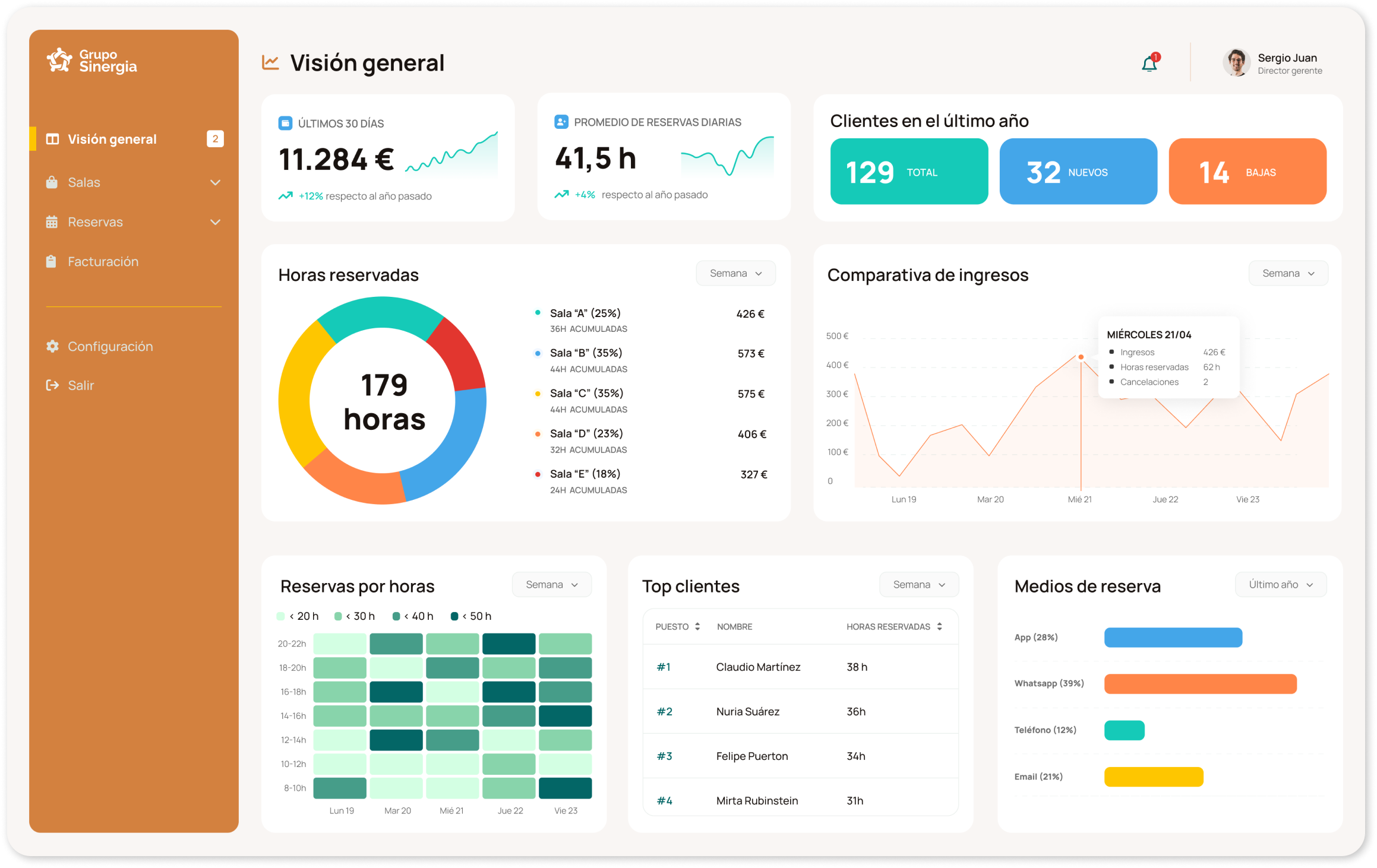1377x868 pixels.
Task: Sort by Horas reservadas column arrows
Action: [939, 626]
